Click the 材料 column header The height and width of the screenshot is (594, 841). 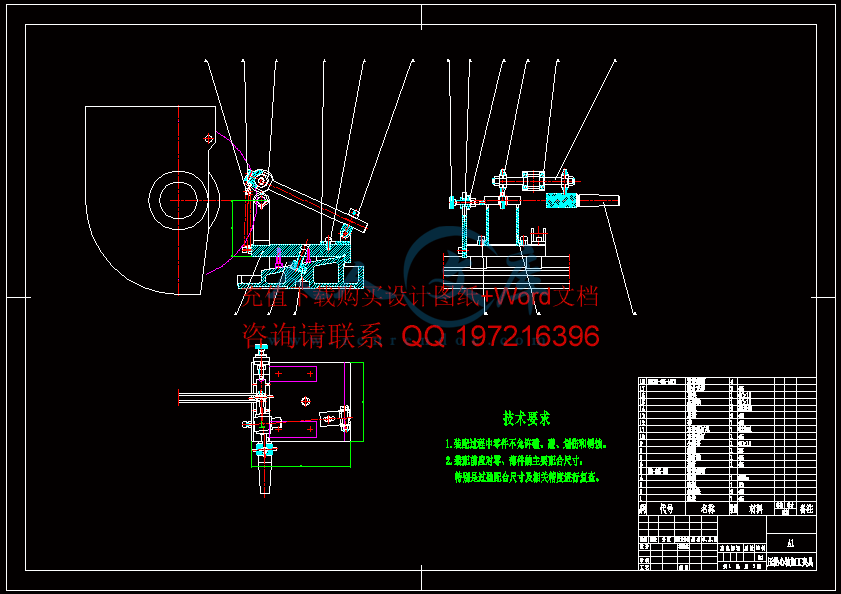[x=756, y=508]
